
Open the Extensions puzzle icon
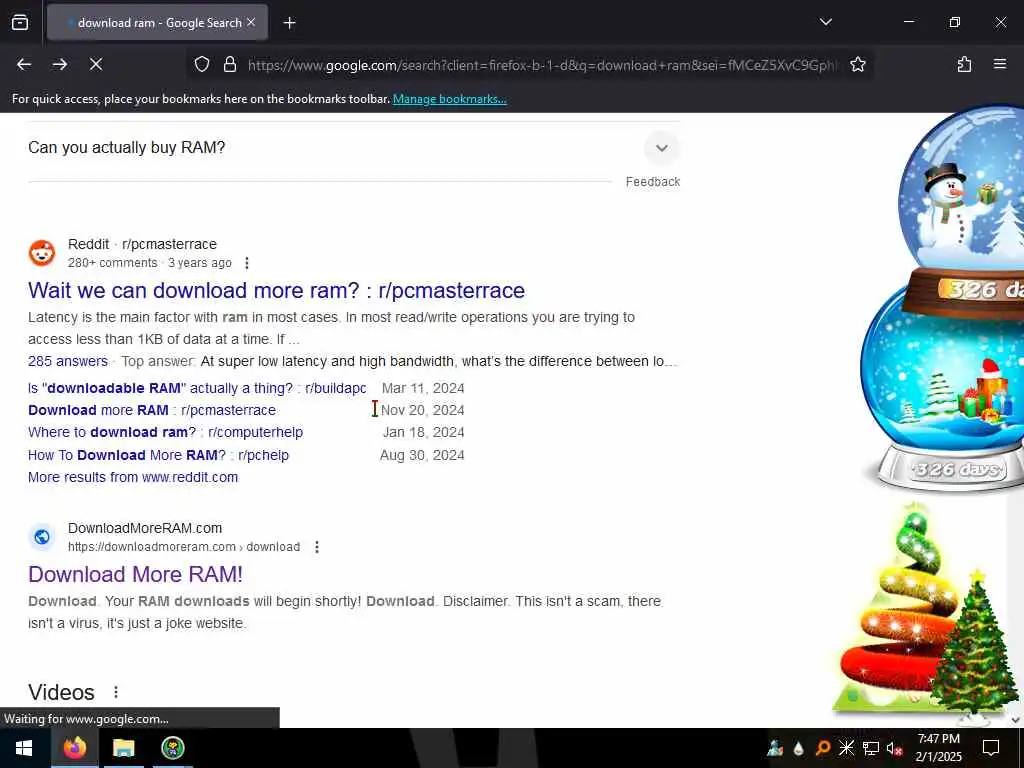point(964,64)
